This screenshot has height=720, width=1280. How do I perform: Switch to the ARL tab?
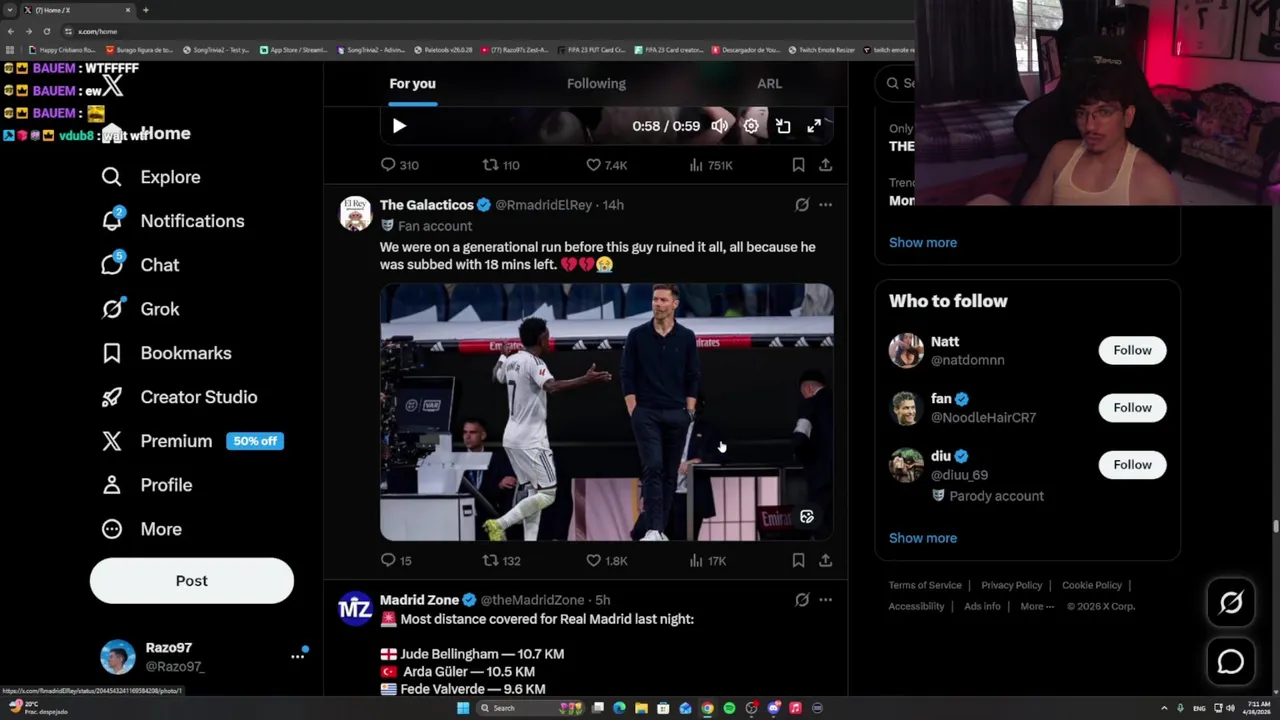point(769,84)
